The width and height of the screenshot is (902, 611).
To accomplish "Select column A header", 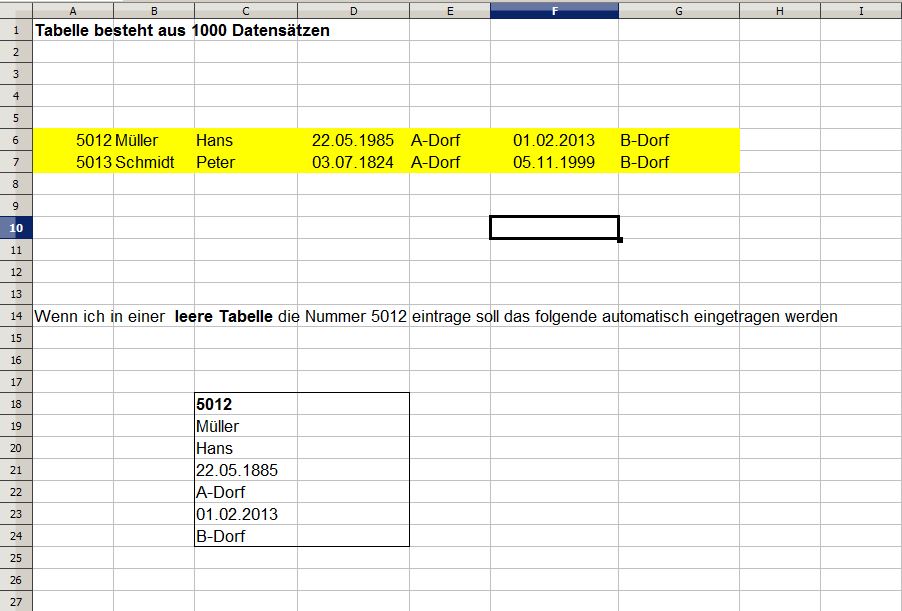I will 73,11.
